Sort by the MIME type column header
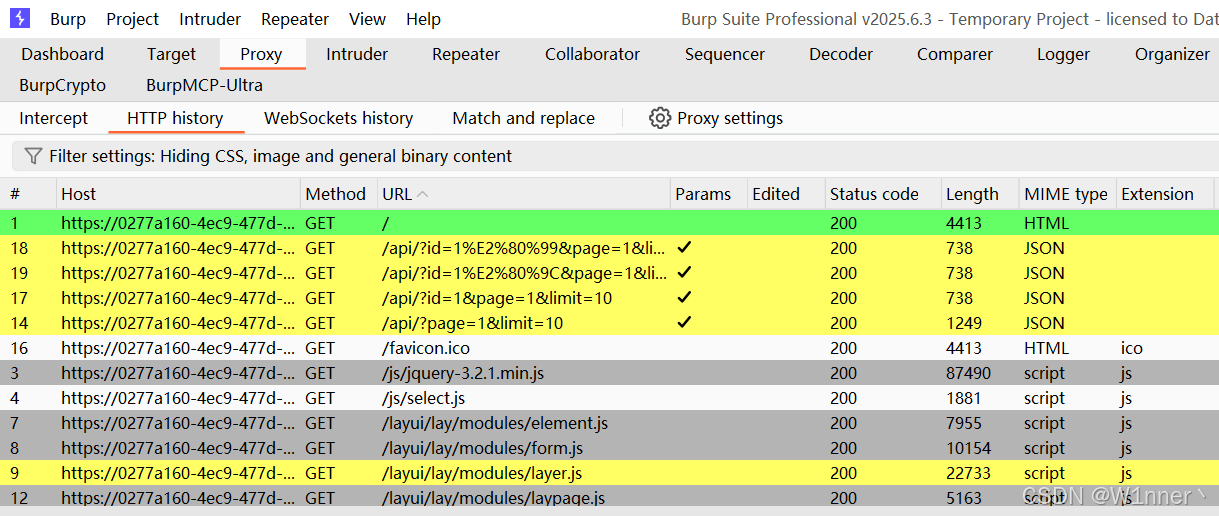1219x516 pixels. coord(1066,194)
